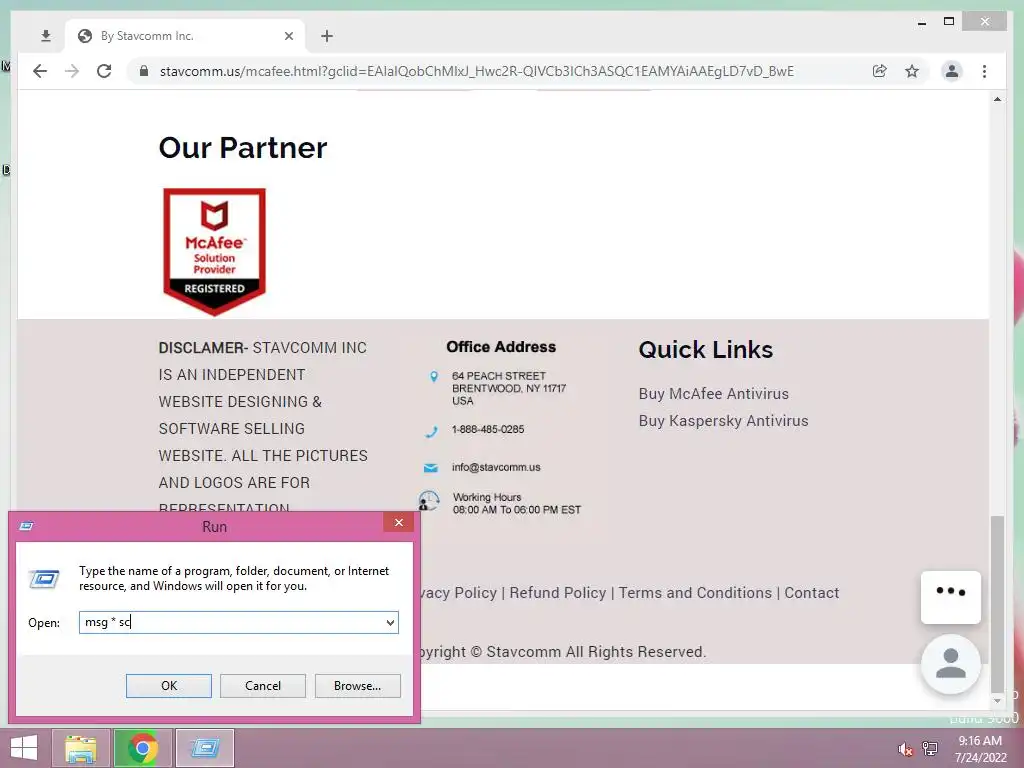This screenshot has width=1024, height=768.
Task: Open a new tab with plus button
Action: [327, 36]
